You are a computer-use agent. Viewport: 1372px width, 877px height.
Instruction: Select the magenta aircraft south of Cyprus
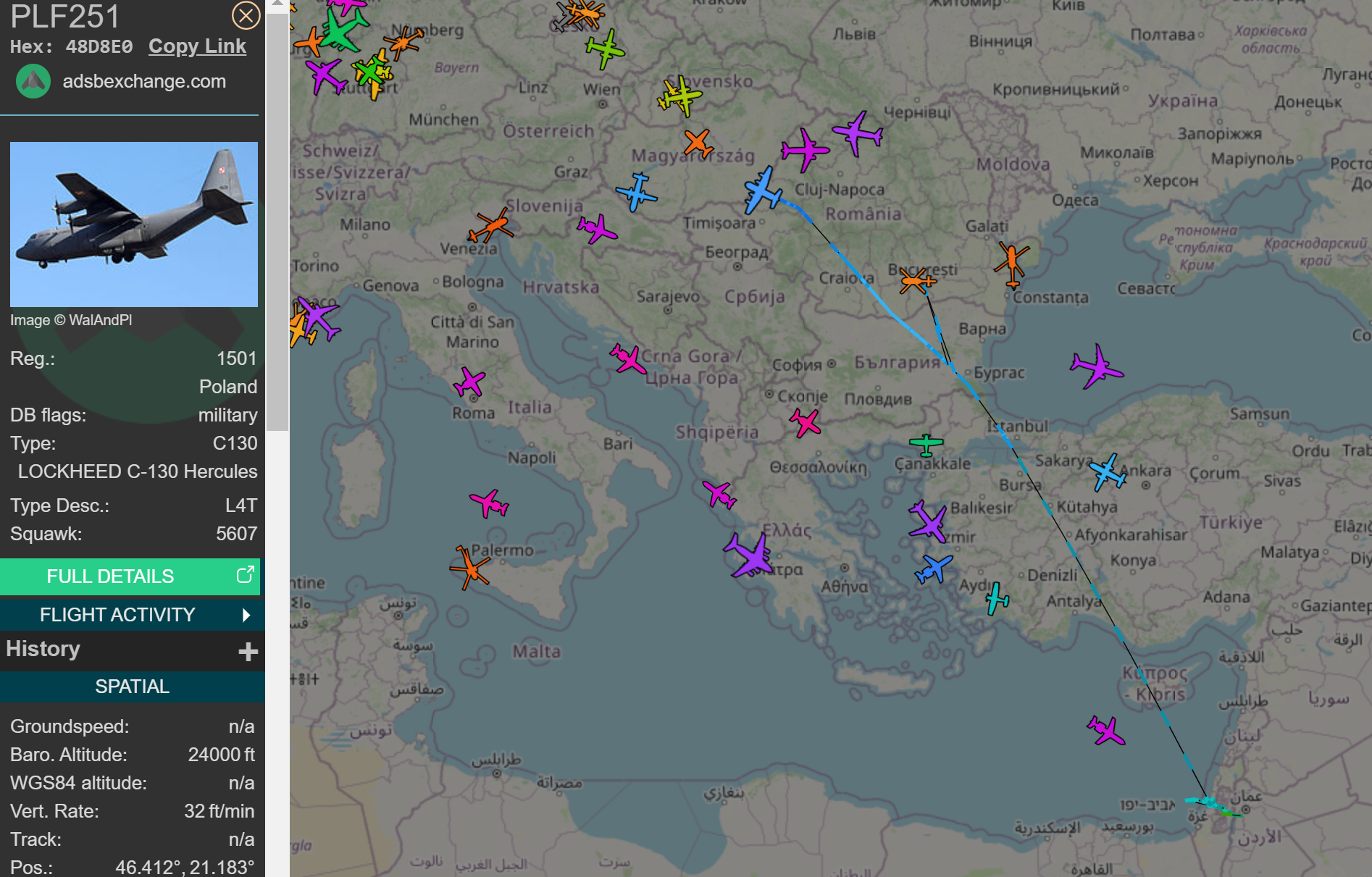click(x=1106, y=730)
